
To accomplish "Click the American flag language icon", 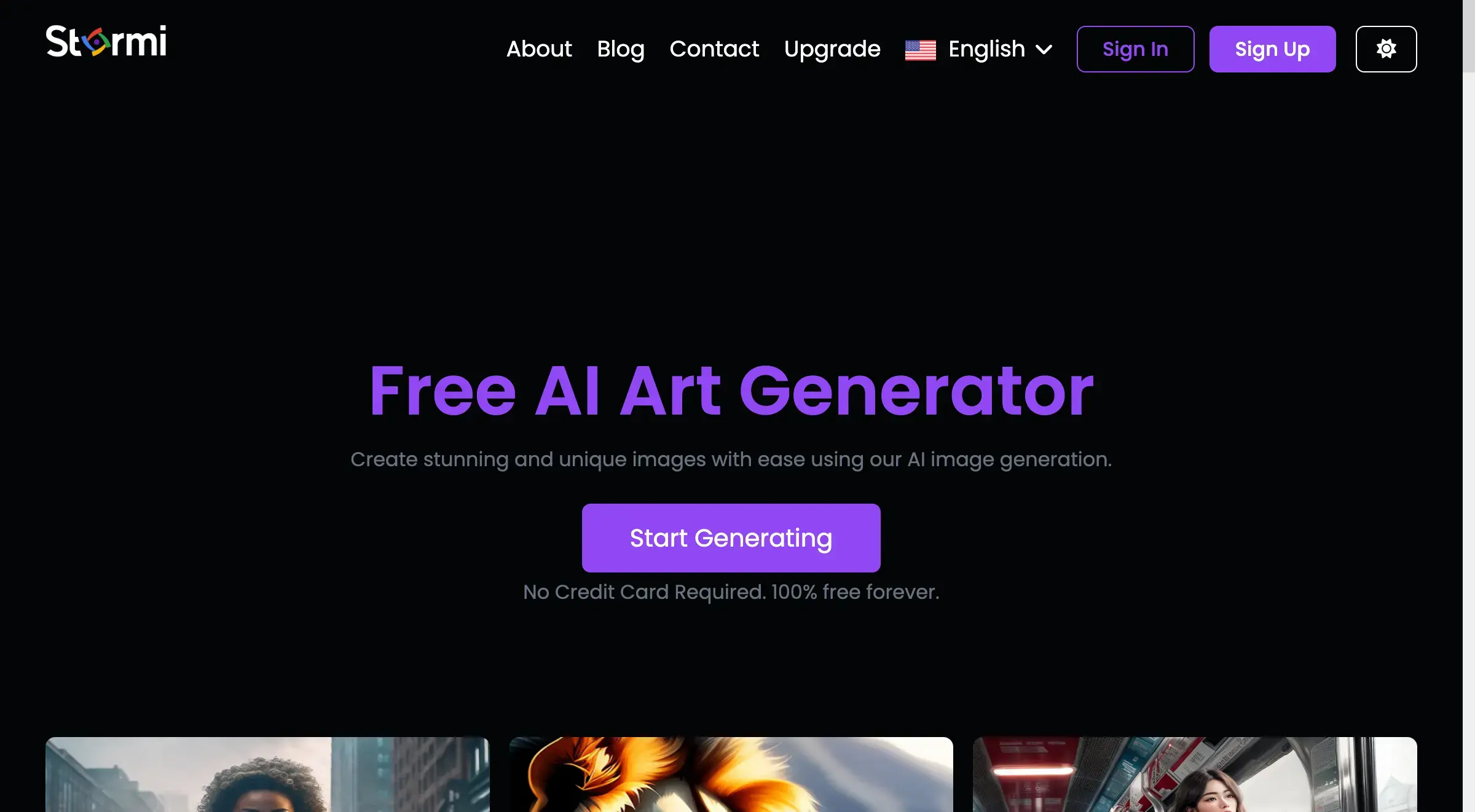I will 920,48.
